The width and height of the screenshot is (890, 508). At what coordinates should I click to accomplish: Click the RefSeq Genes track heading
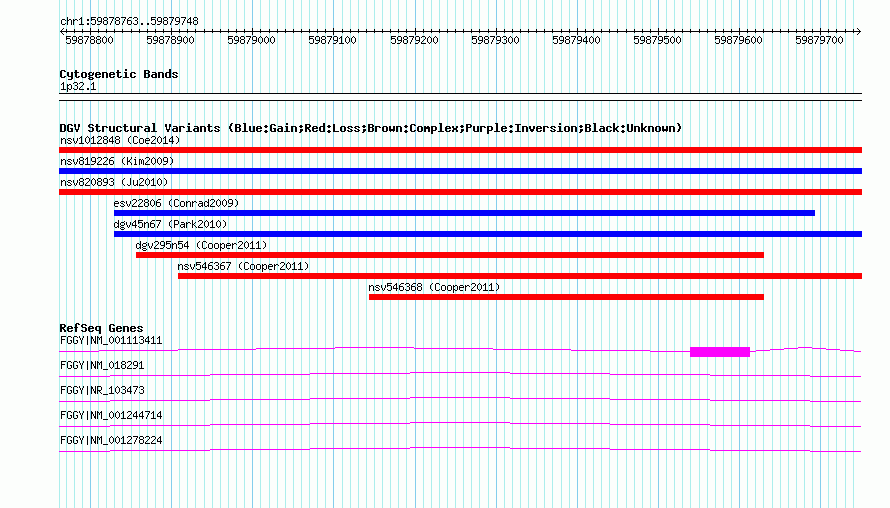tap(101, 328)
